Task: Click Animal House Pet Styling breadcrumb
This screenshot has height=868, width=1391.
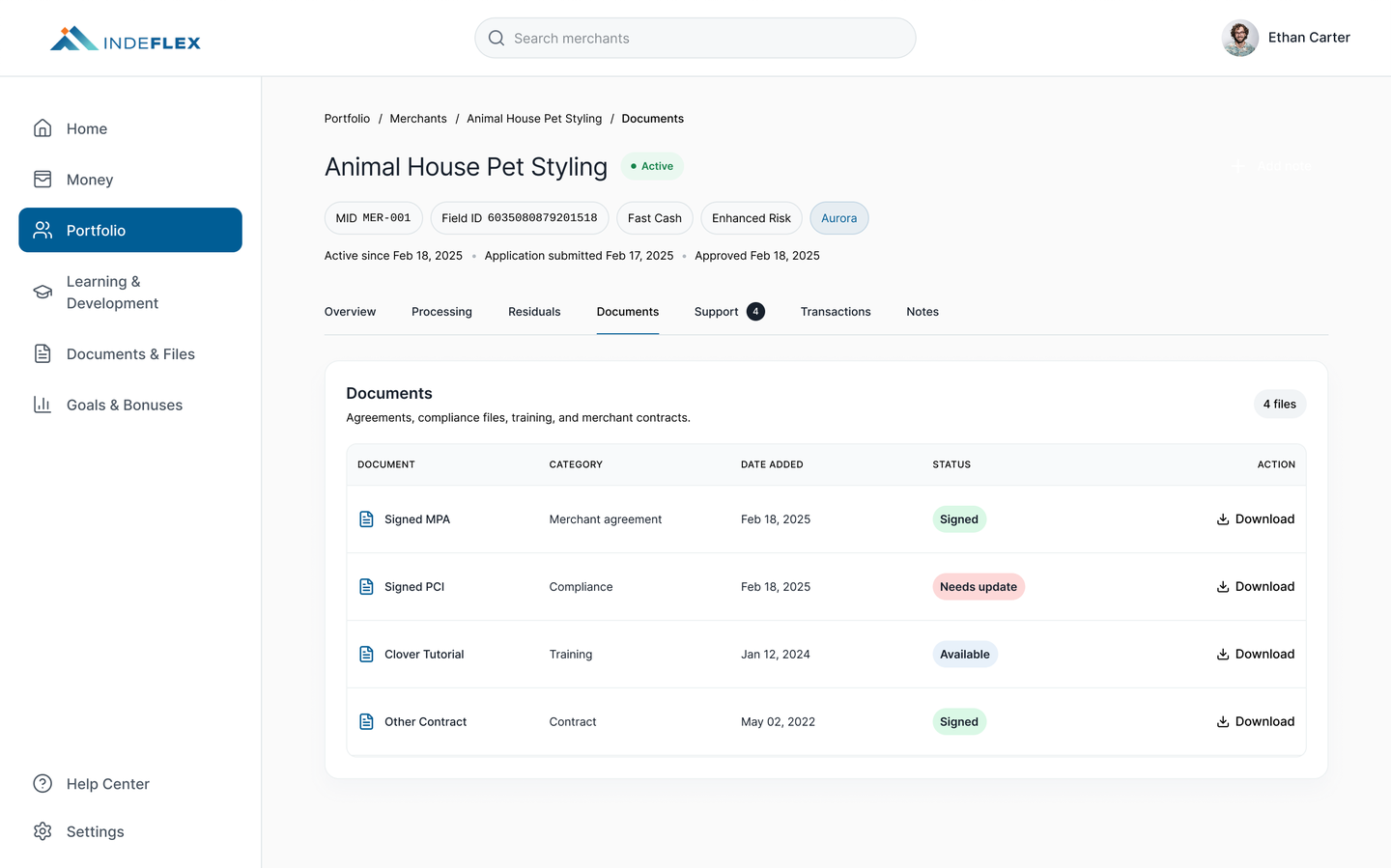Action: click(x=534, y=119)
